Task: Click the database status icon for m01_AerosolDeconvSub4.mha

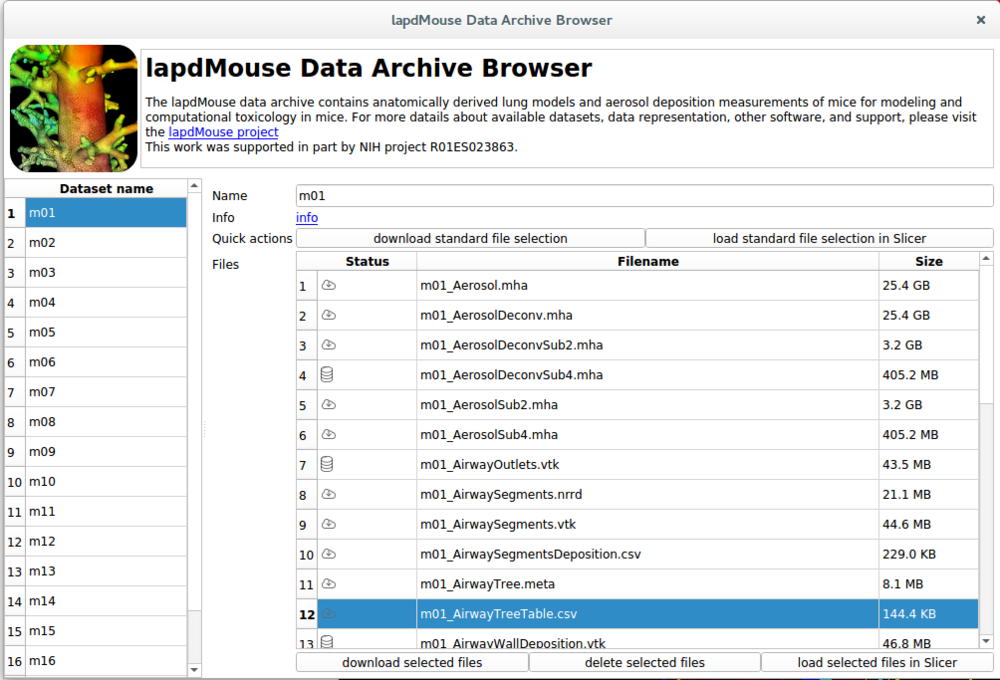Action: point(327,375)
